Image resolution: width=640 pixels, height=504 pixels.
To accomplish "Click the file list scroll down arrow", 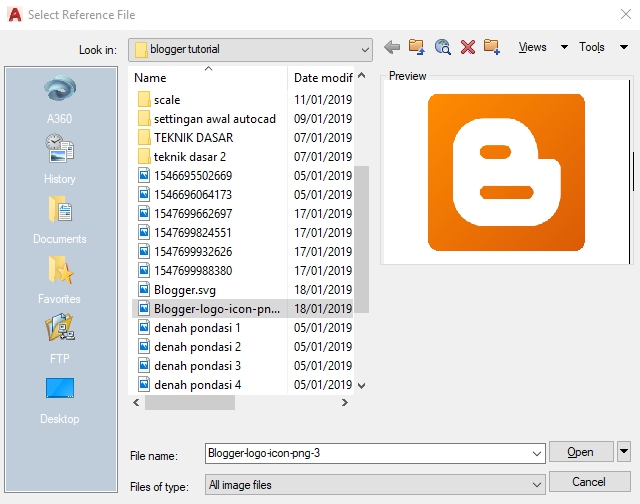I will tap(362, 385).
